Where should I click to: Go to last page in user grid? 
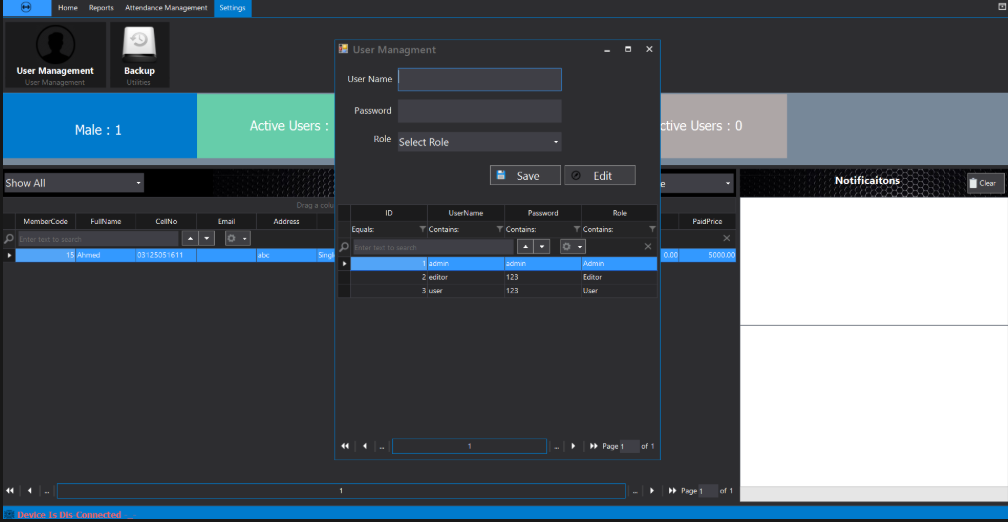[x=594, y=446]
